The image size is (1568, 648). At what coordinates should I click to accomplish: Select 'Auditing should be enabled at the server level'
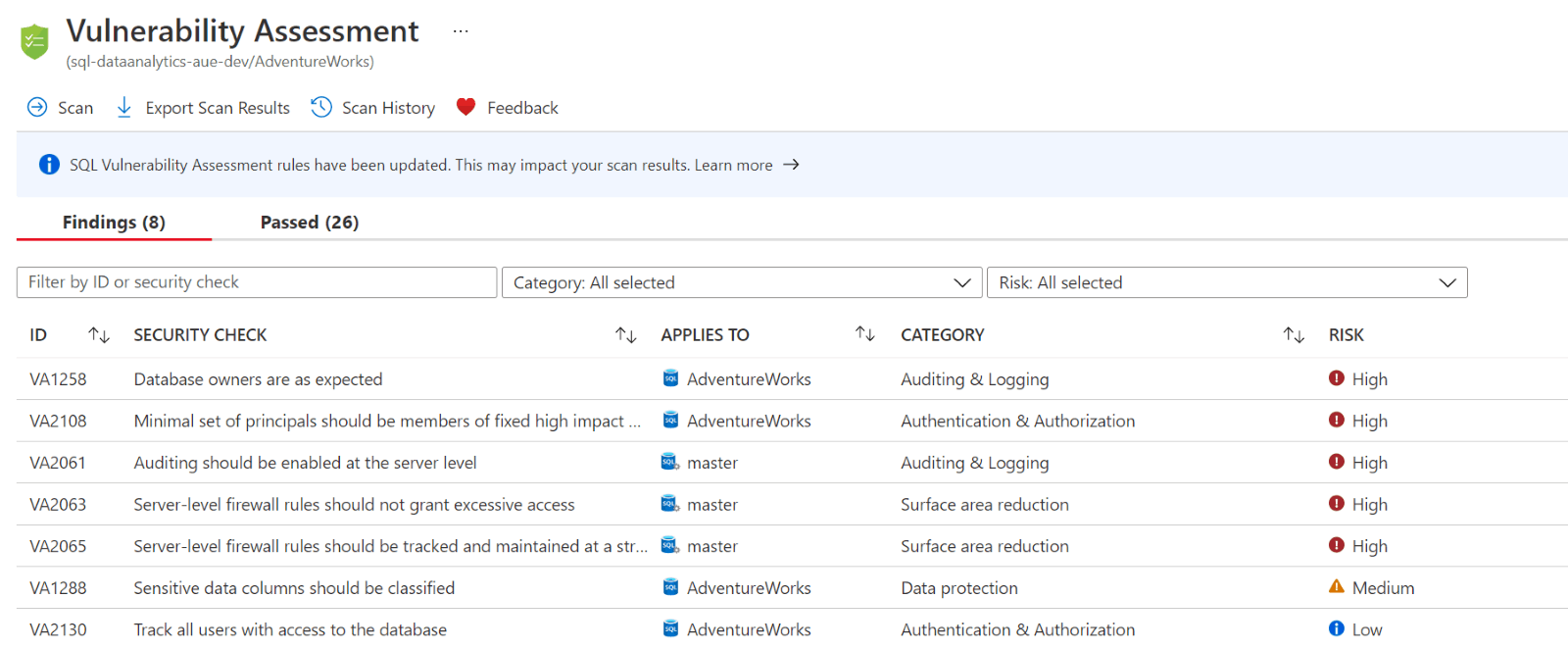305,463
